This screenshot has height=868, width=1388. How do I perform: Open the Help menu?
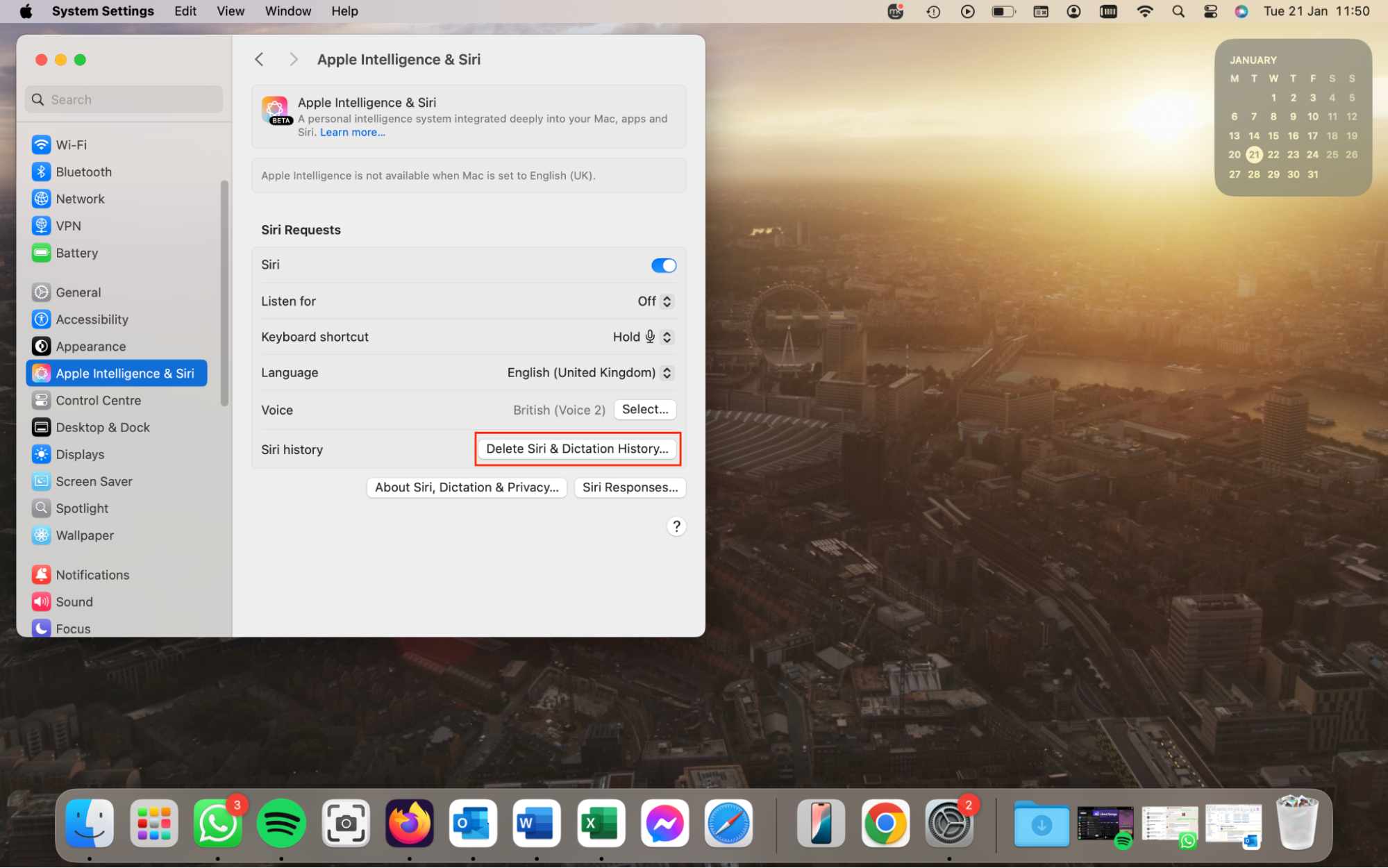coord(344,11)
